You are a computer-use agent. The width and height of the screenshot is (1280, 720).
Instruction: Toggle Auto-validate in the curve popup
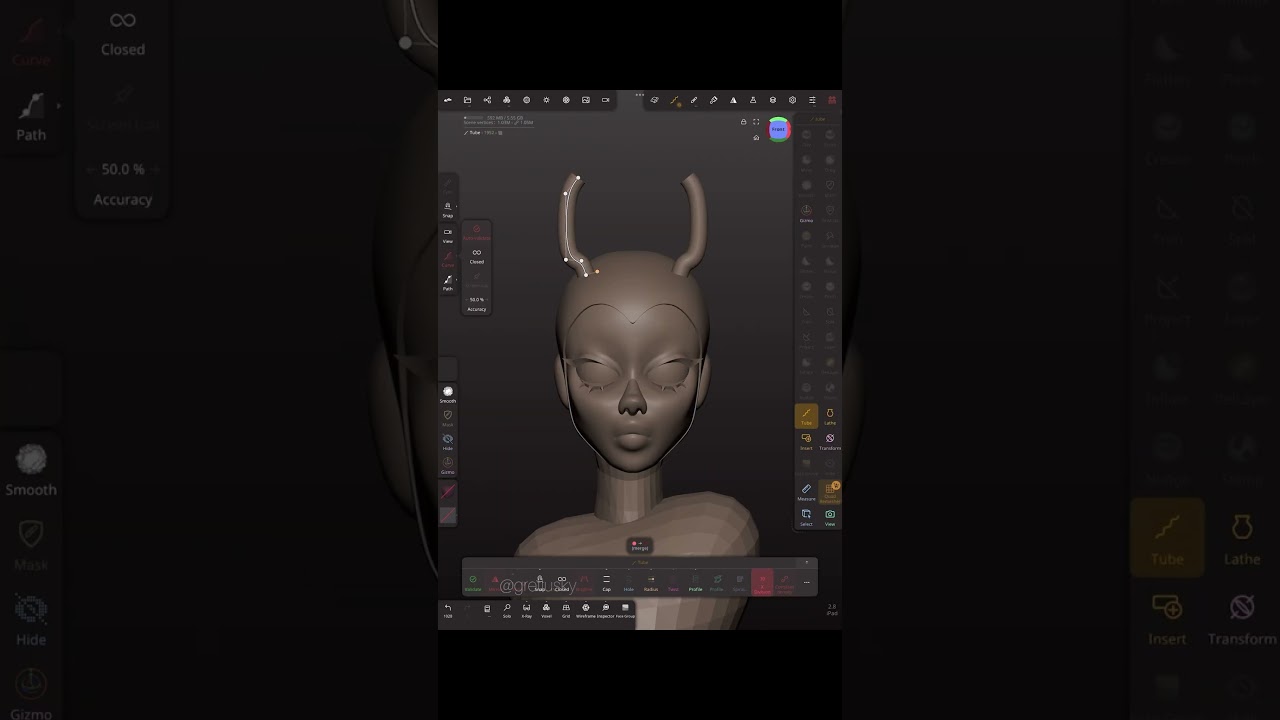pos(476,232)
